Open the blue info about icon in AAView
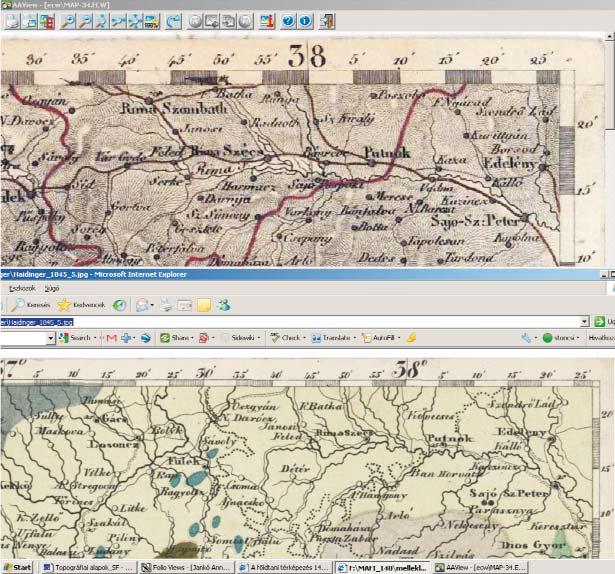Image resolution: width=615 pixels, height=574 pixels. tap(305, 21)
